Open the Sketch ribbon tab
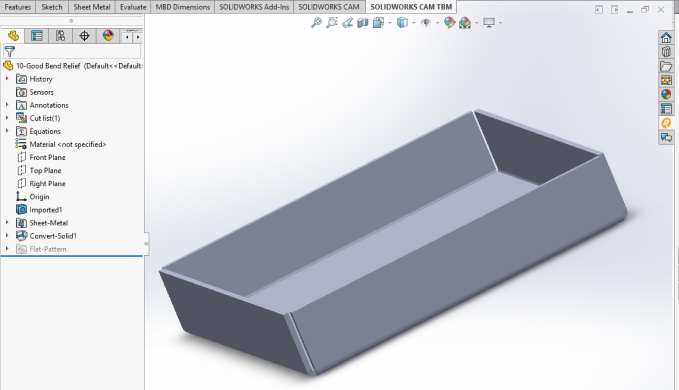Screen dimensions: 679x390 click(52, 7)
